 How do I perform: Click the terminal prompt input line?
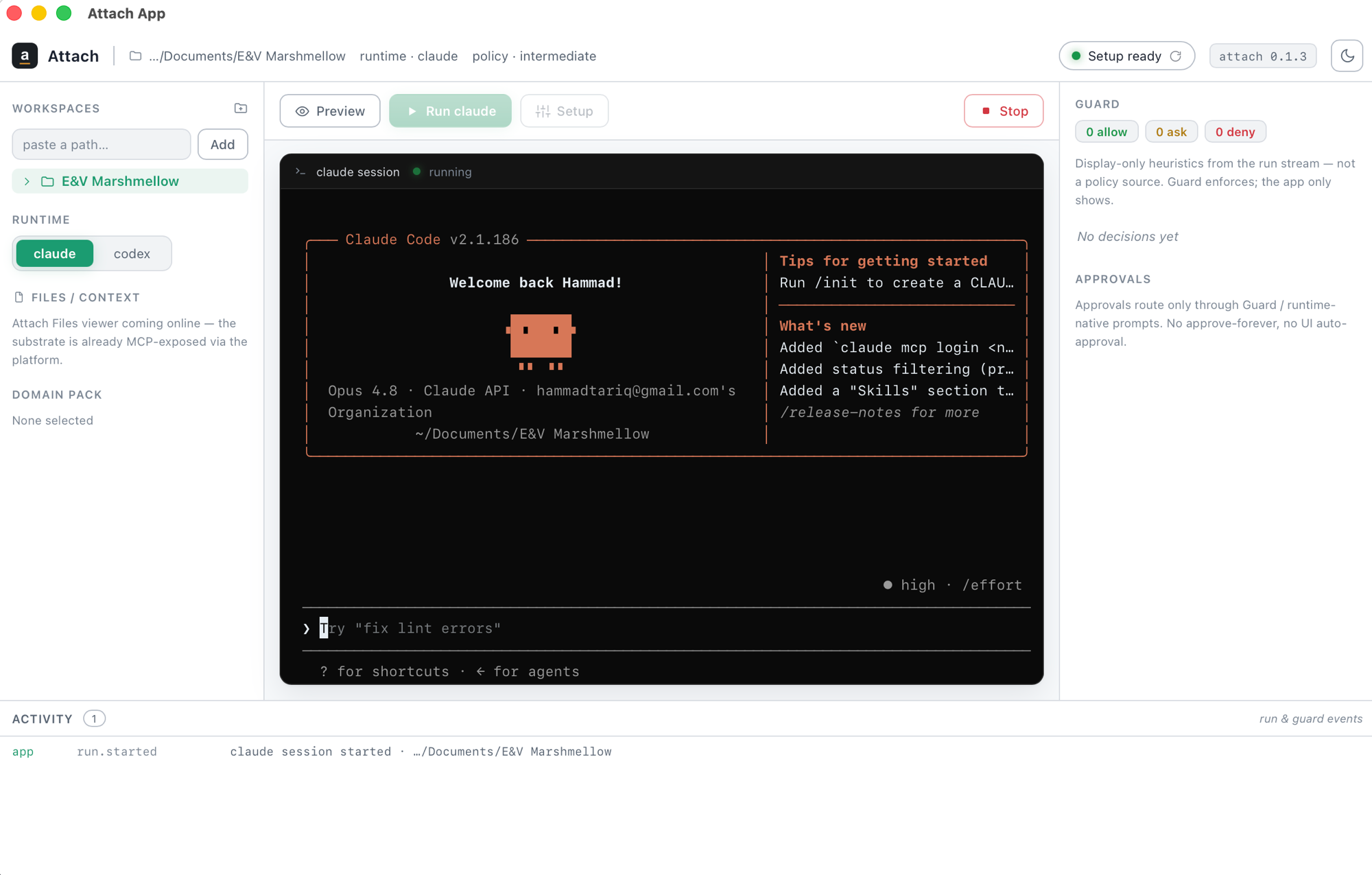click(x=665, y=628)
